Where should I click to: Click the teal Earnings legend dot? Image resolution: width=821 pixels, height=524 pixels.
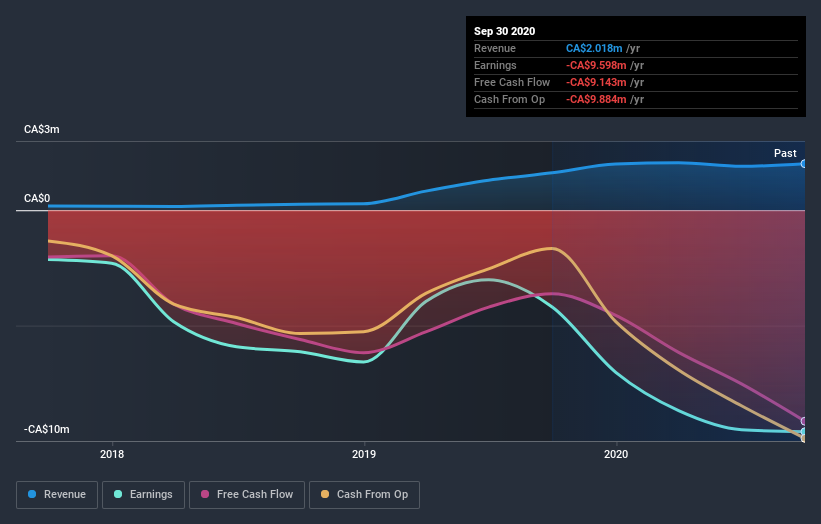coord(118,494)
